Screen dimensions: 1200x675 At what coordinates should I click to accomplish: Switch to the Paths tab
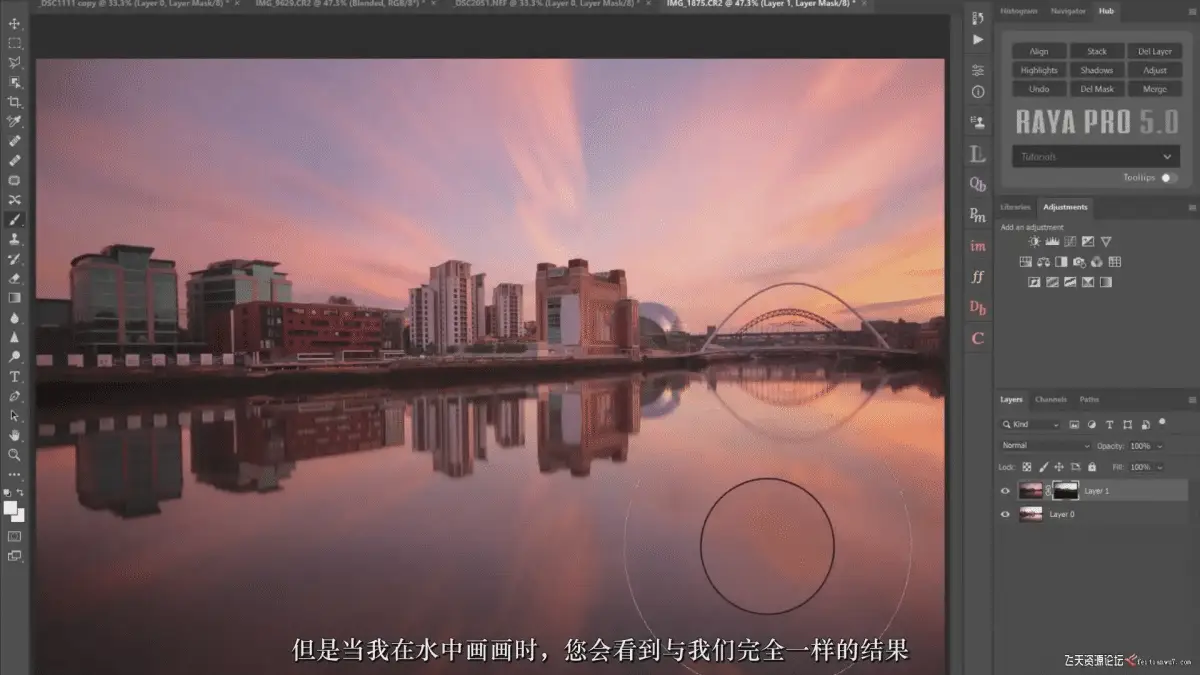[x=1089, y=400]
